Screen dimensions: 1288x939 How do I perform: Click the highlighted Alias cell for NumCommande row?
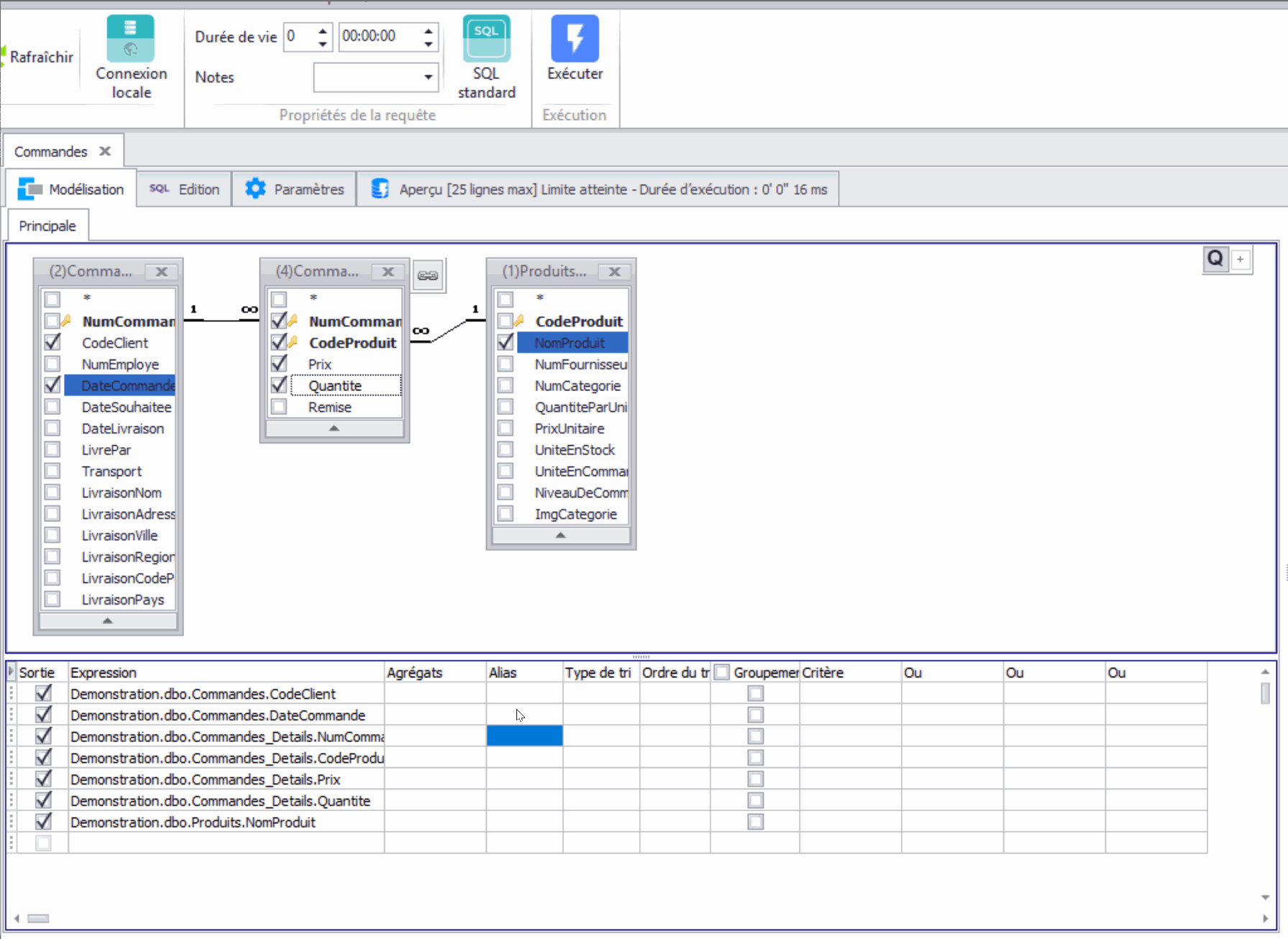point(525,736)
